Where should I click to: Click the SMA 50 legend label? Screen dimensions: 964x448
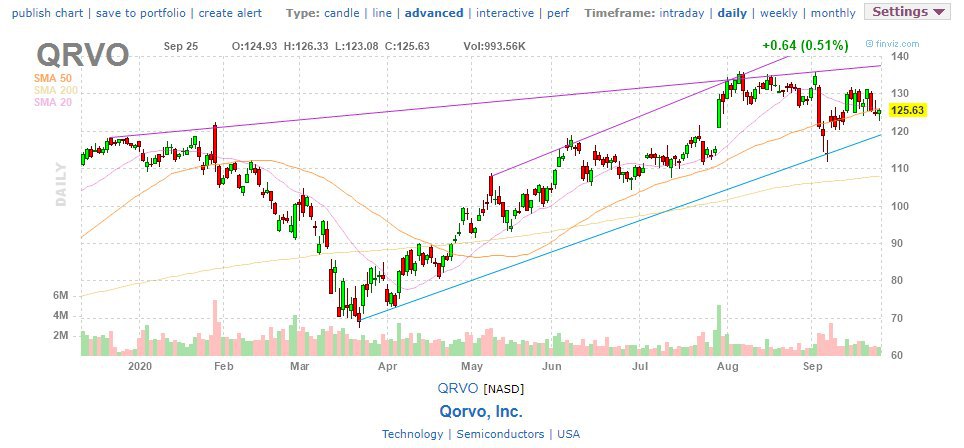(x=53, y=79)
